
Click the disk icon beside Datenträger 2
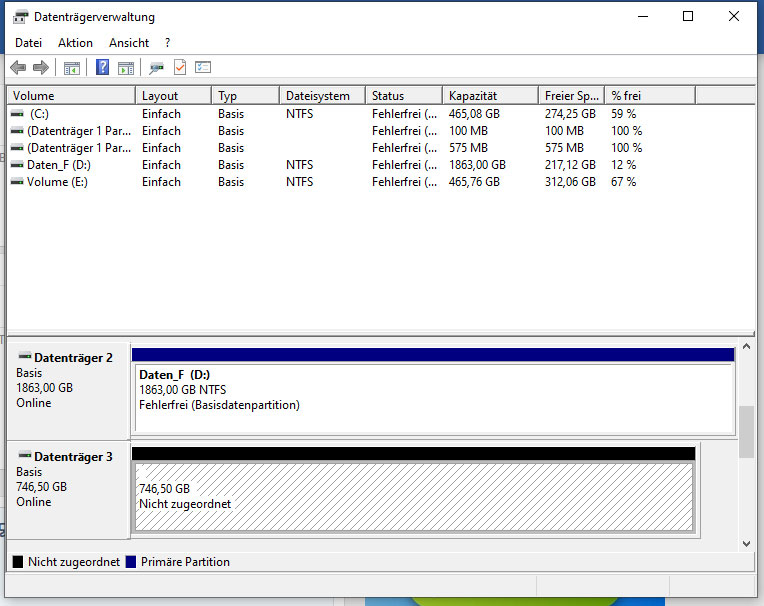[x=25, y=356]
